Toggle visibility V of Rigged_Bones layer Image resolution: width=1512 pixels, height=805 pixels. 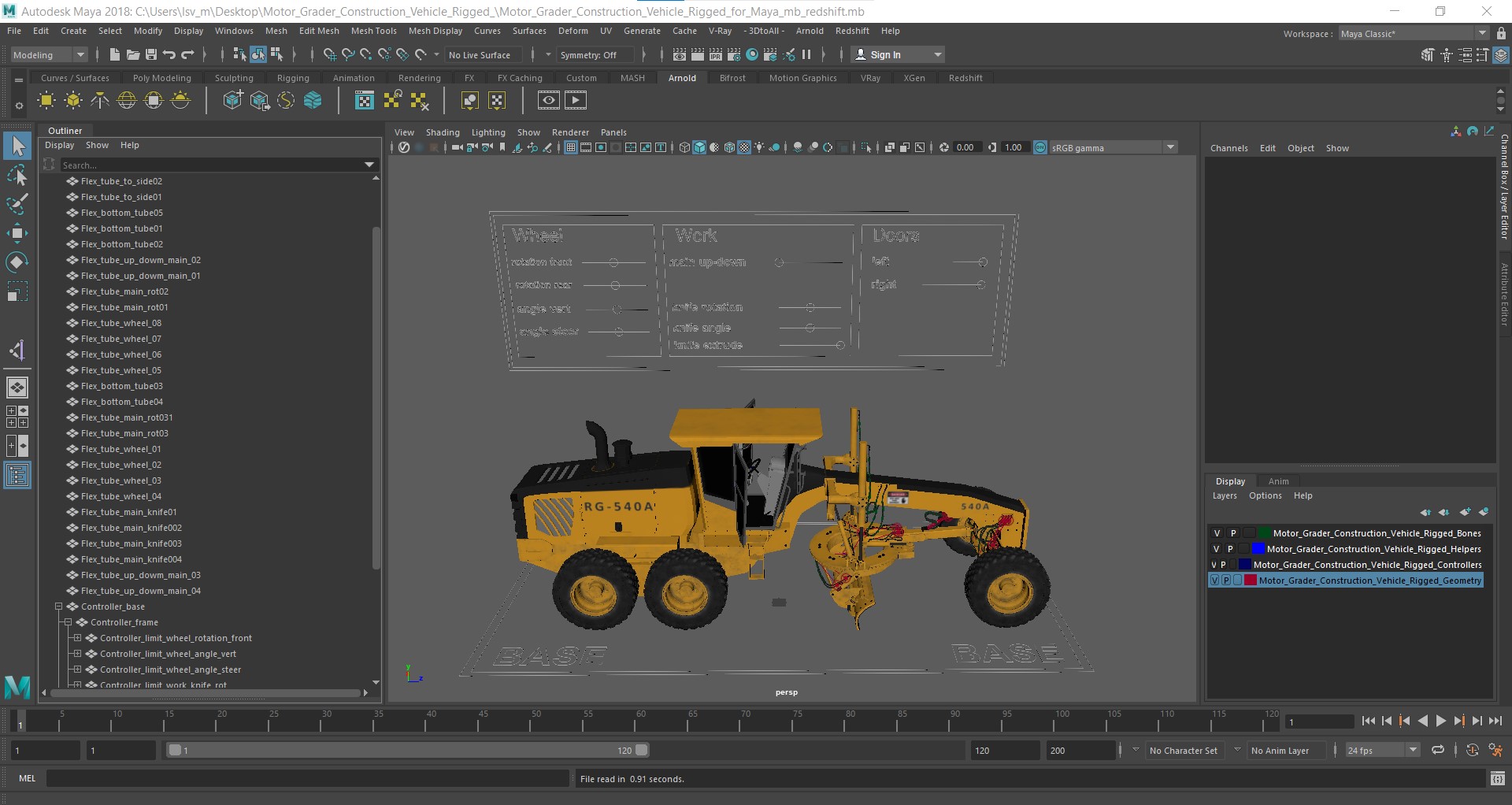tap(1217, 533)
